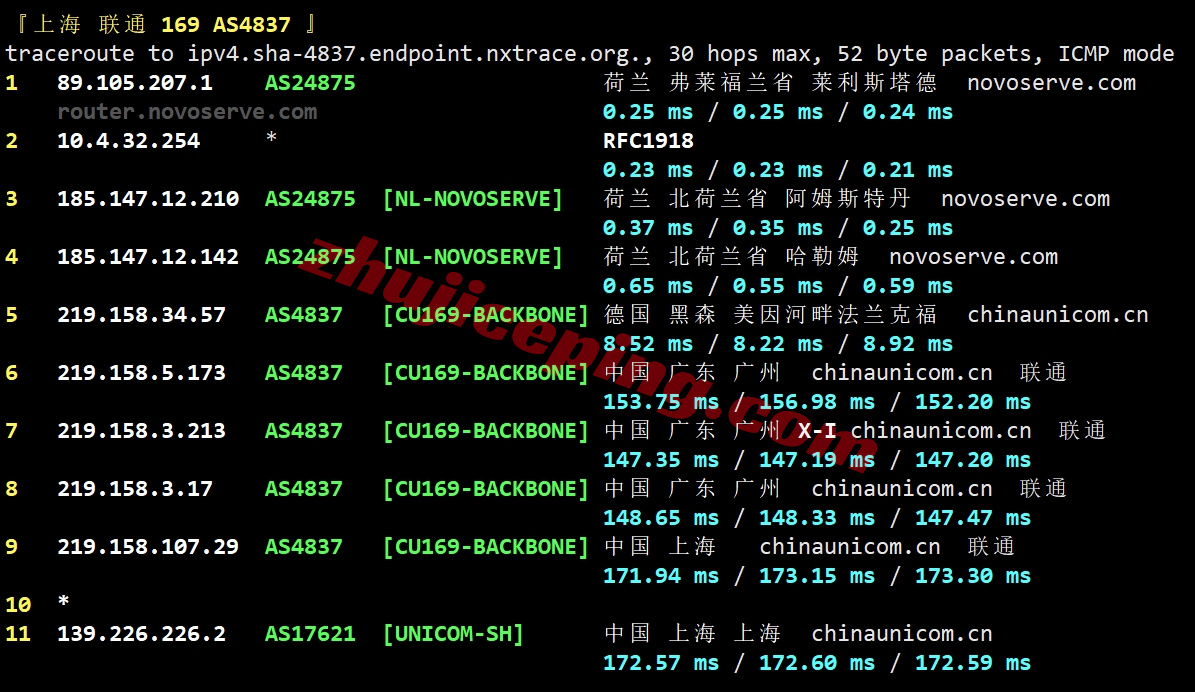
Task: Click the 152.20 ms latency value
Action: point(973,402)
